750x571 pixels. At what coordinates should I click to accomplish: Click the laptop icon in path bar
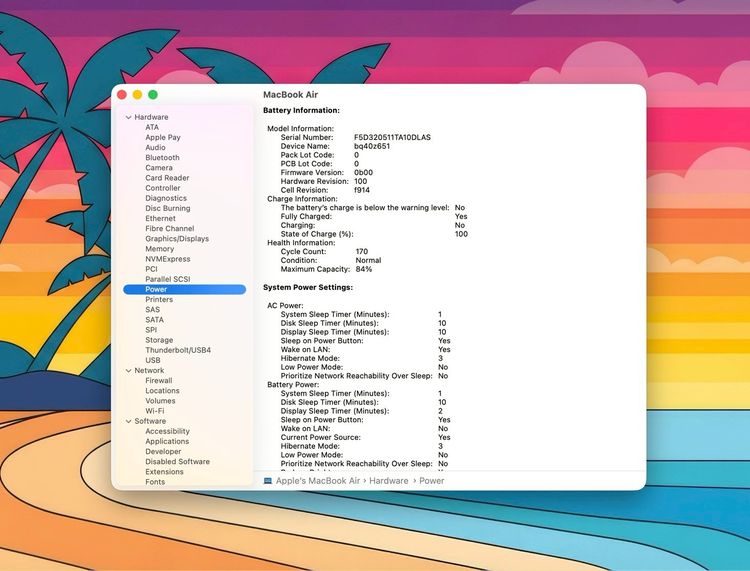268,481
